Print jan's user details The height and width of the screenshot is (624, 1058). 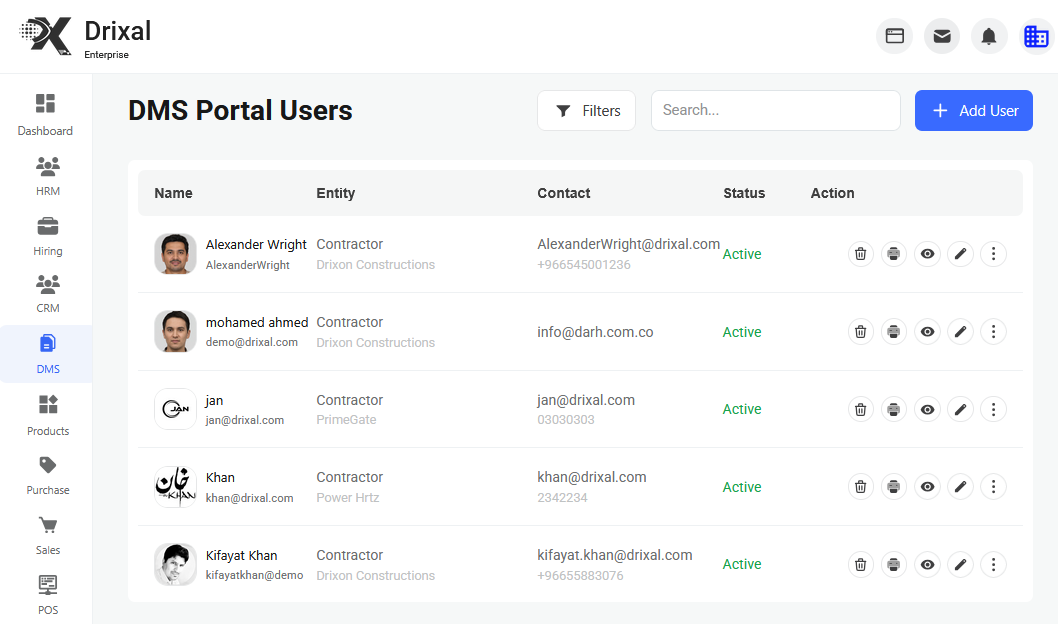click(x=893, y=409)
